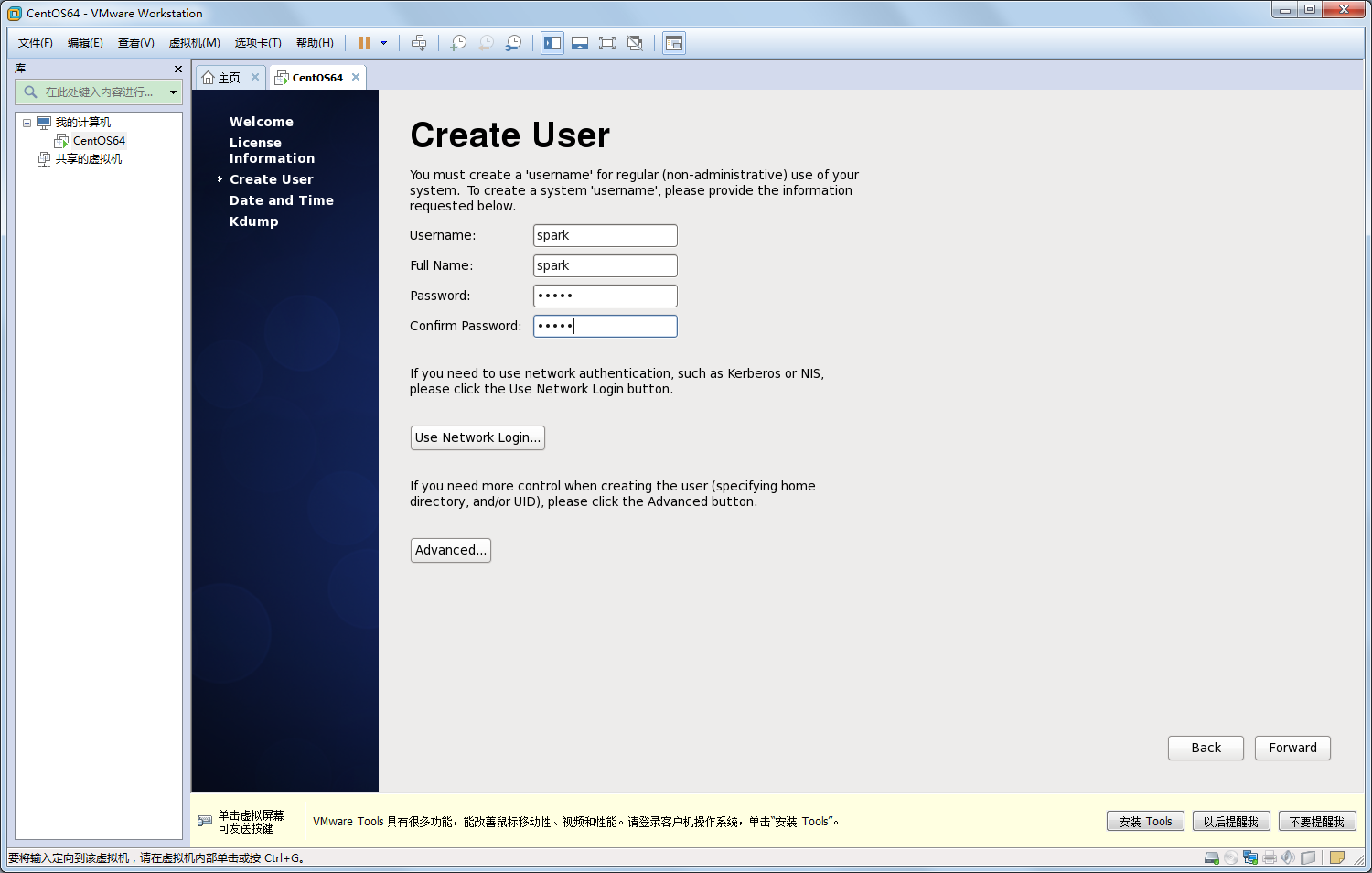Screen dimensions: 1372x873
Task: Click the Kdump step in the sidebar
Action: (x=253, y=221)
